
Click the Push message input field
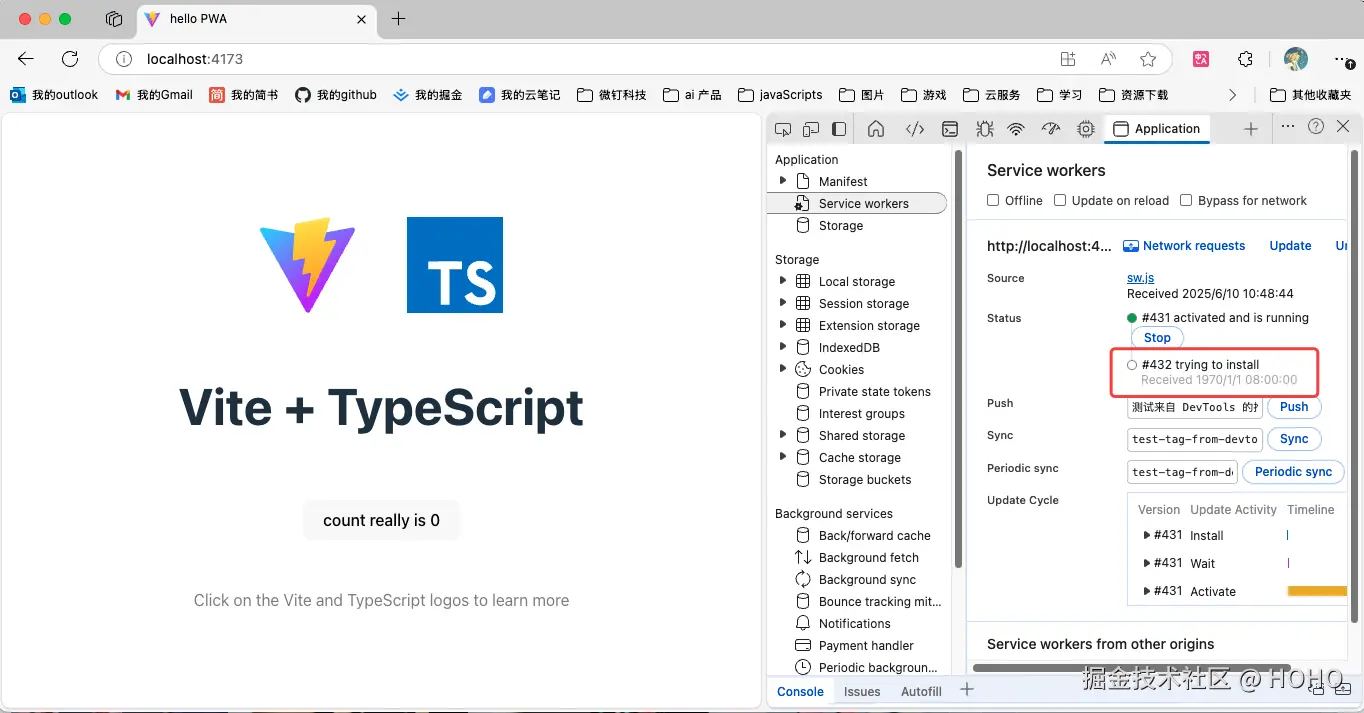pos(1194,407)
